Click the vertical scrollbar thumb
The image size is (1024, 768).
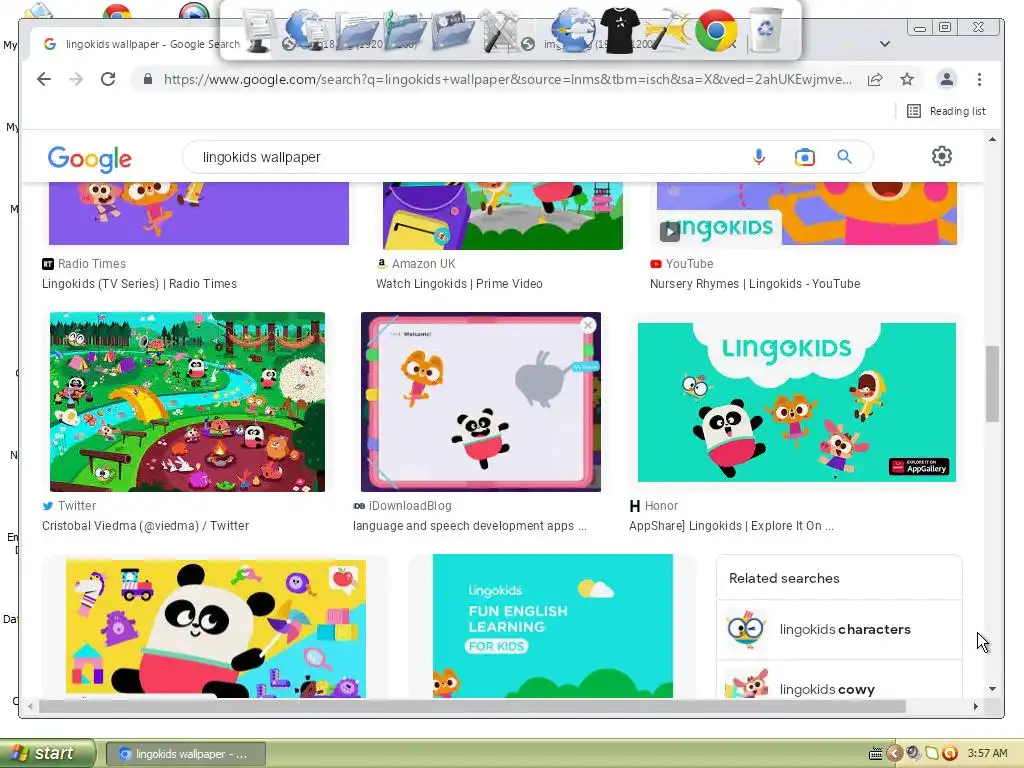coord(992,384)
